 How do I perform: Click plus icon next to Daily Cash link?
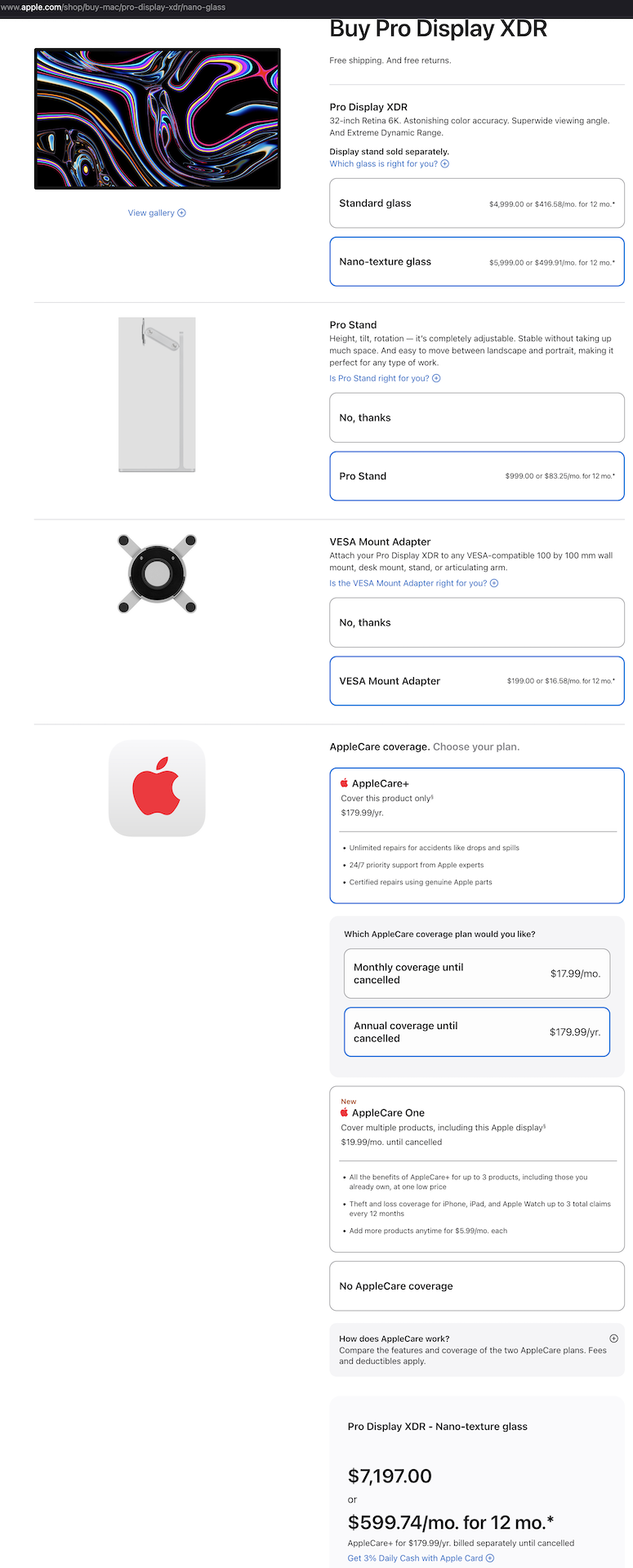(x=490, y=1558)
